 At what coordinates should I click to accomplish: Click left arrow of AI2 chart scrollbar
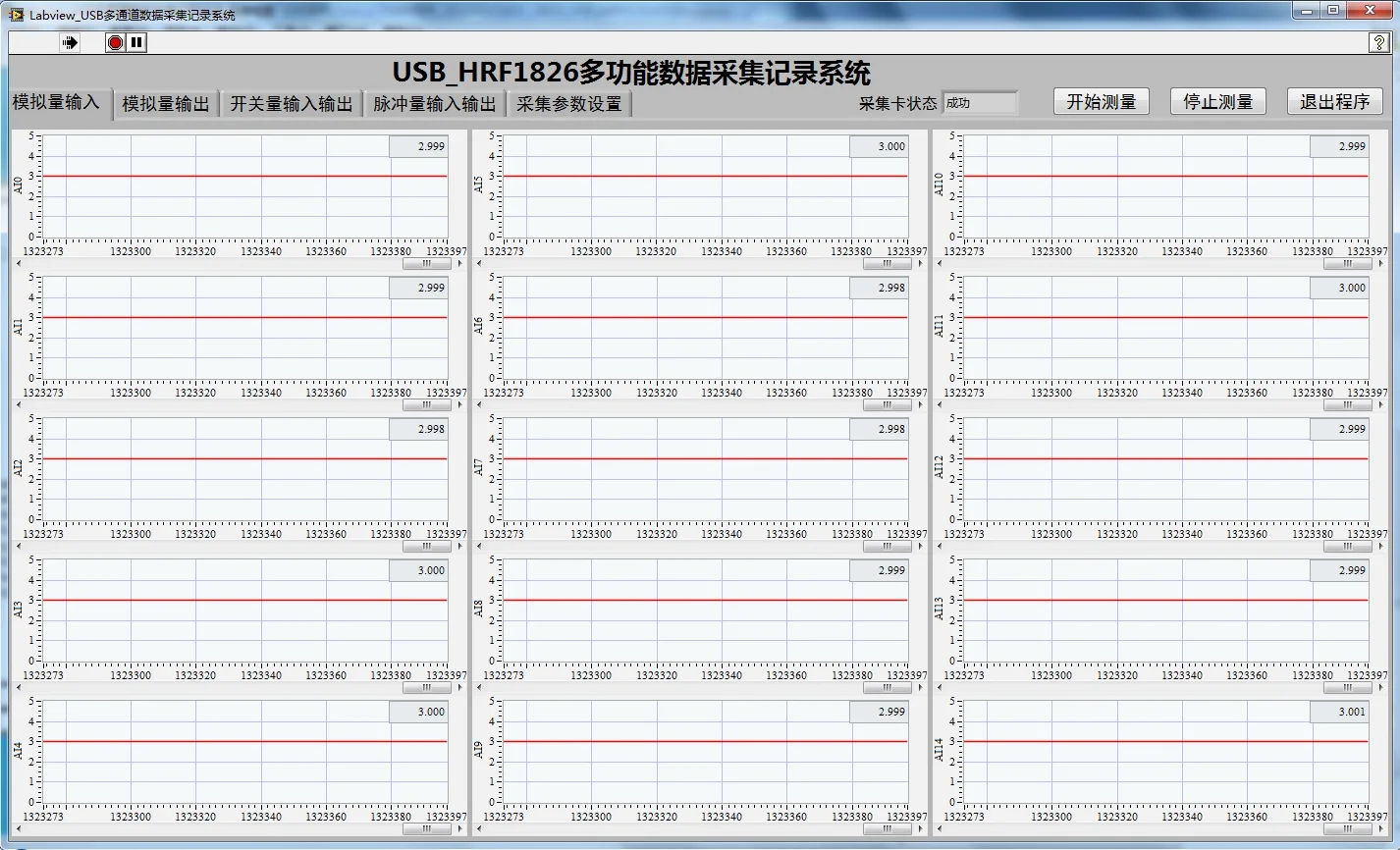click(x=18, y=546)
